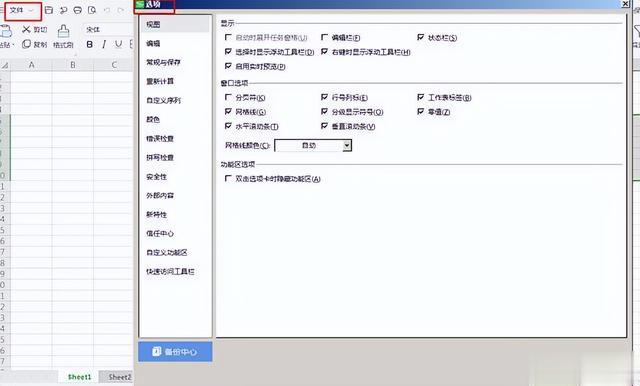Switch to the Sheet2 tab
The height and width of the screenshot is (386, 640).
120,377
